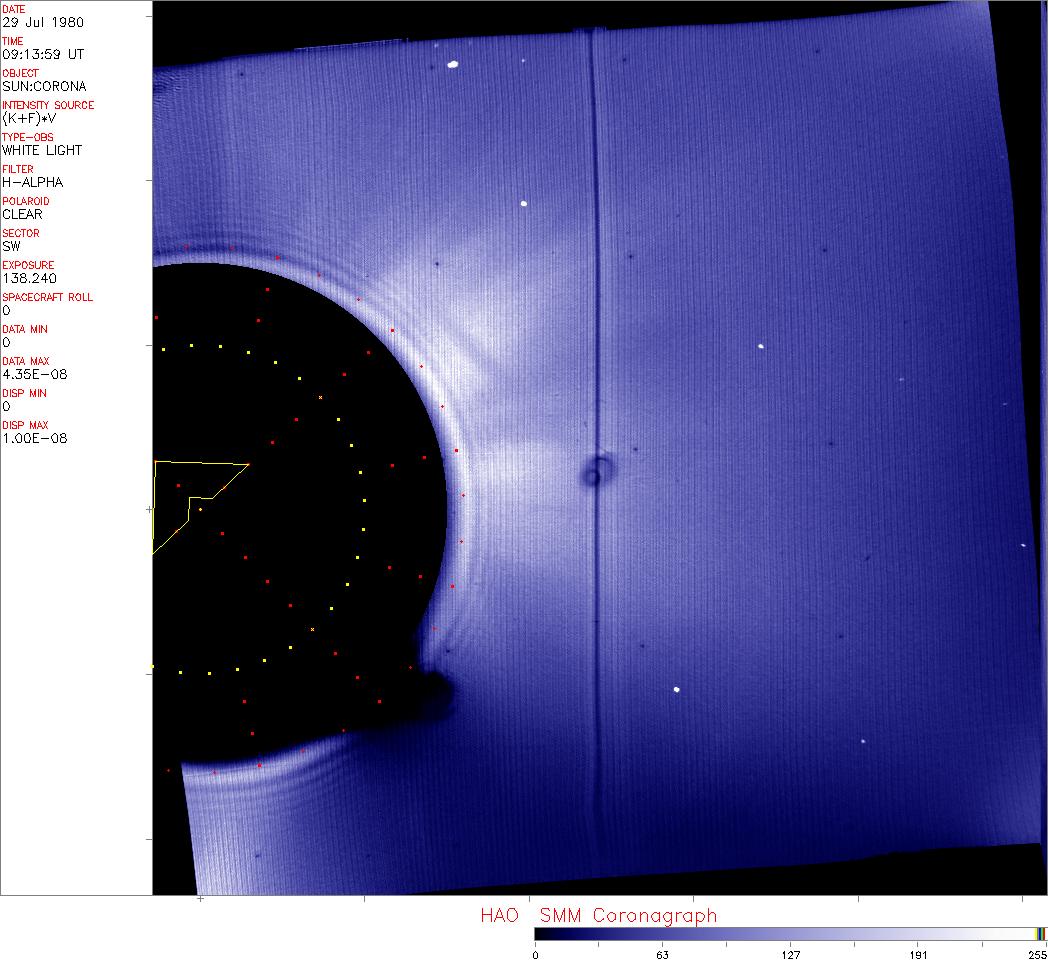The height and width of the screenshot is (960, 1048).
Task: Click the HAO SMM Coronagraph title
Action: 598,915
